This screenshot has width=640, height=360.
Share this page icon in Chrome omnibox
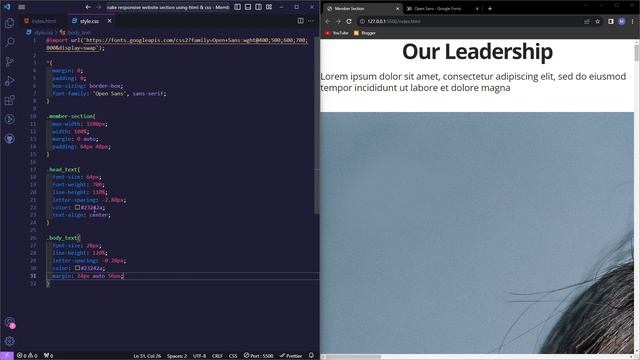coord(587,21)
